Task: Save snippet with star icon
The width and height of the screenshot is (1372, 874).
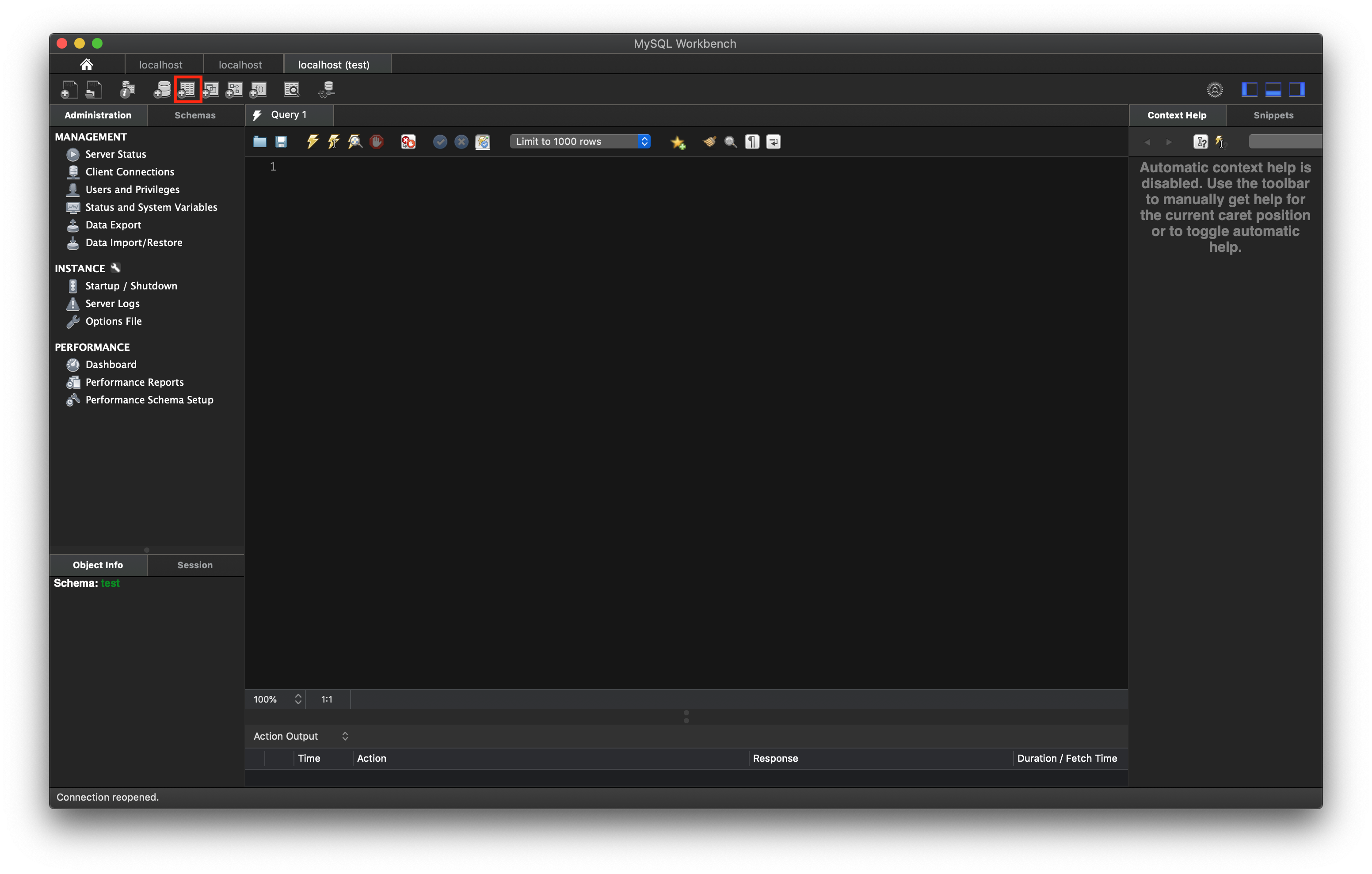Action: tap(678, 142)
